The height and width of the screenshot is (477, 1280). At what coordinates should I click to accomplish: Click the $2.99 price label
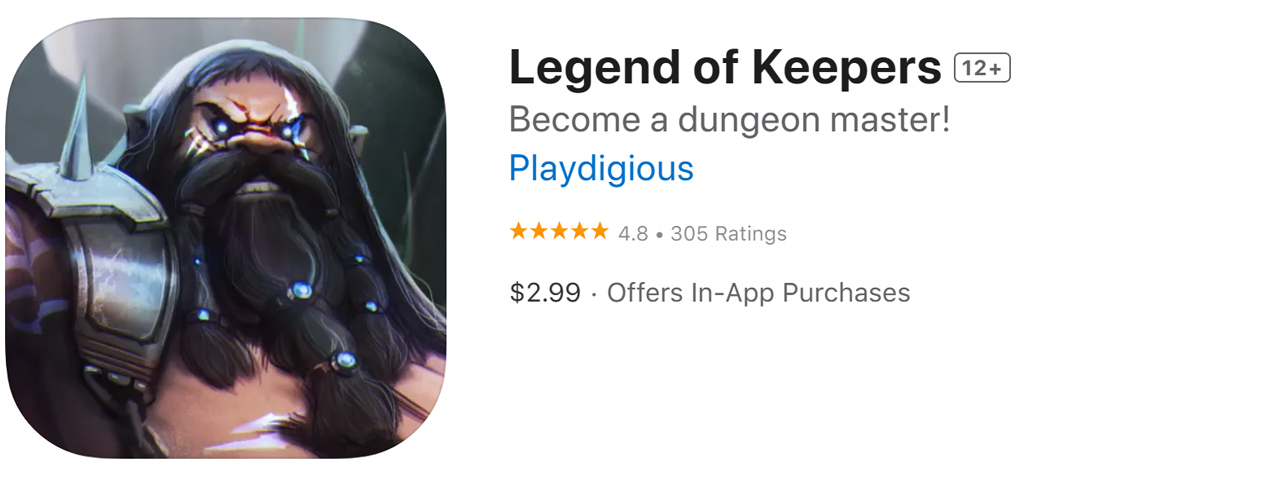click(545, 292)
